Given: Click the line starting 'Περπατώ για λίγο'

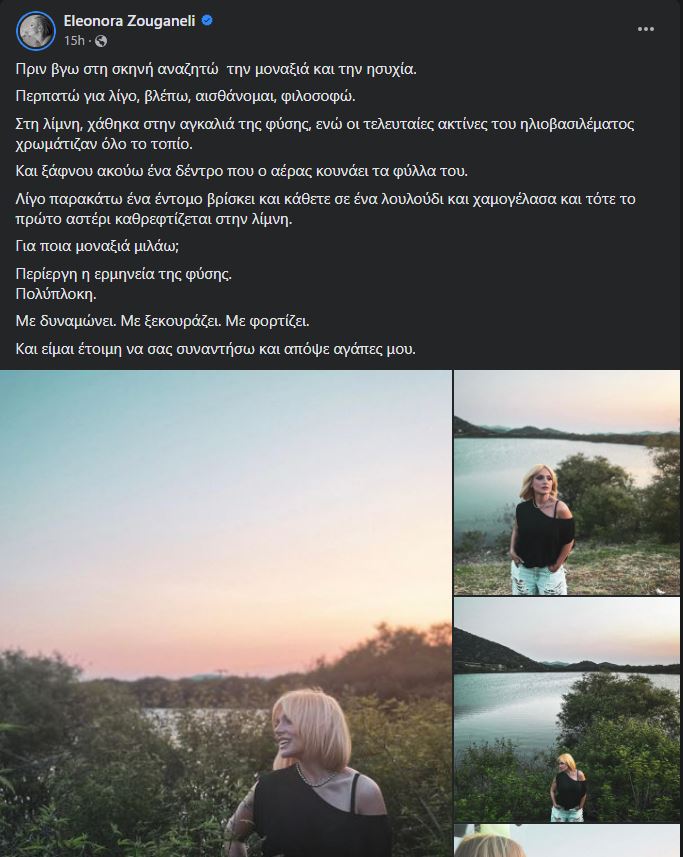Looking at the screenshot, I should [x=185, y=96].
